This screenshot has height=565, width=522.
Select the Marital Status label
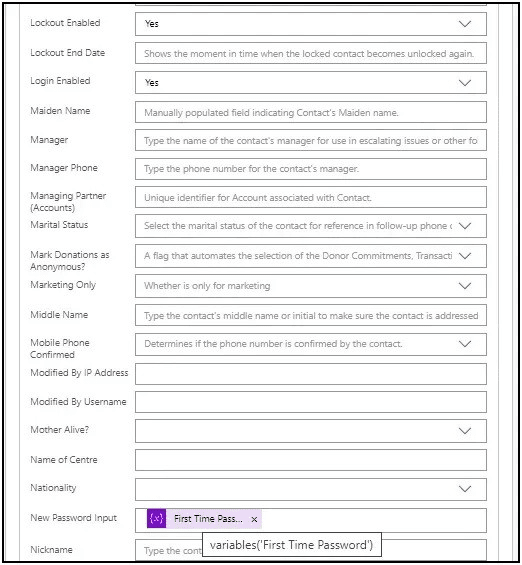point(59,225)
